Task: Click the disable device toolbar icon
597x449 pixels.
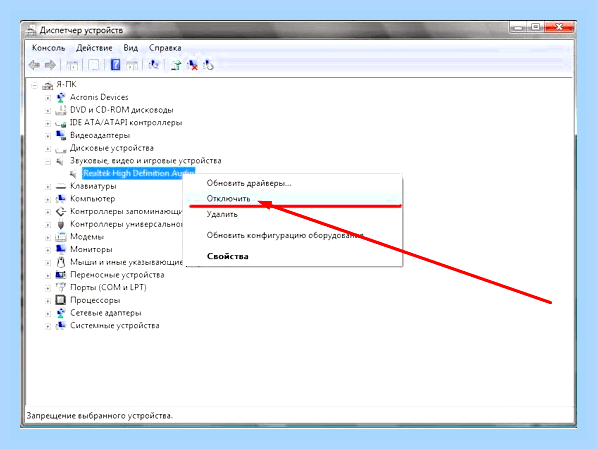Action: click(208, 65)
